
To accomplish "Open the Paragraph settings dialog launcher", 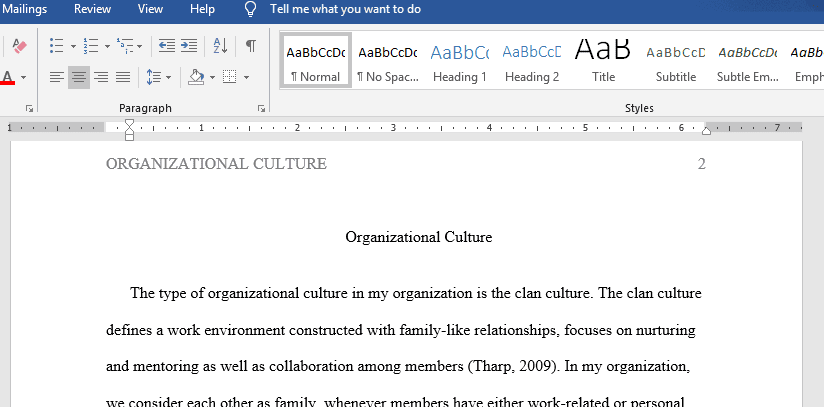I will click(x=261, y=108).
